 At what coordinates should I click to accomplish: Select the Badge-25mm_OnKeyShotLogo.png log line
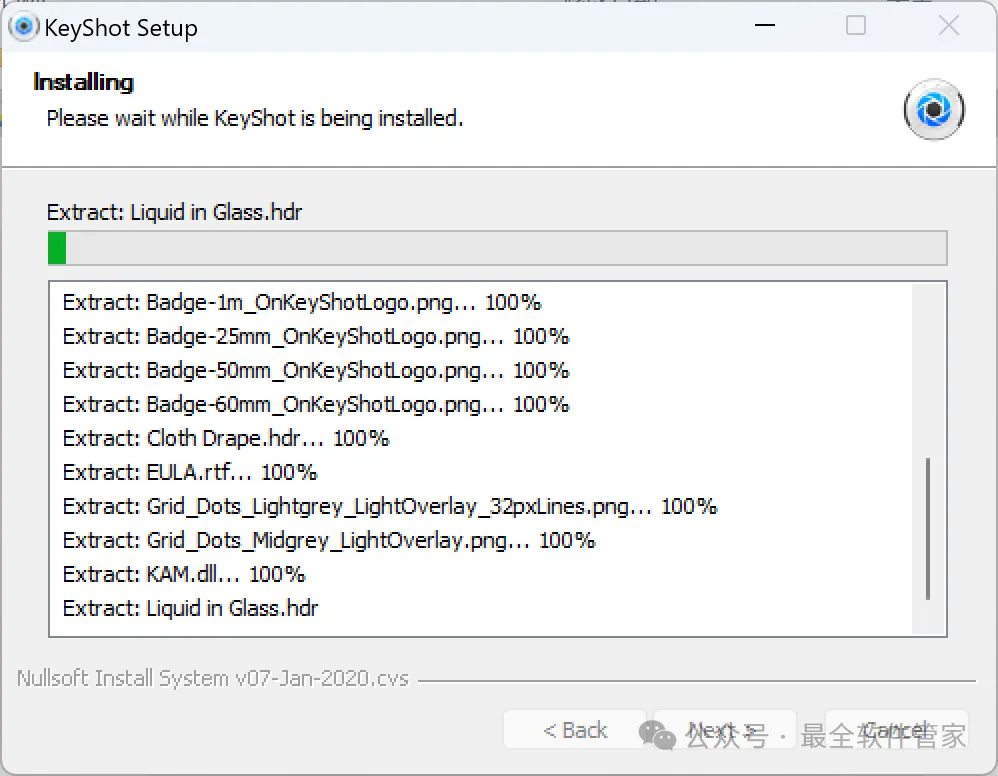316,336
